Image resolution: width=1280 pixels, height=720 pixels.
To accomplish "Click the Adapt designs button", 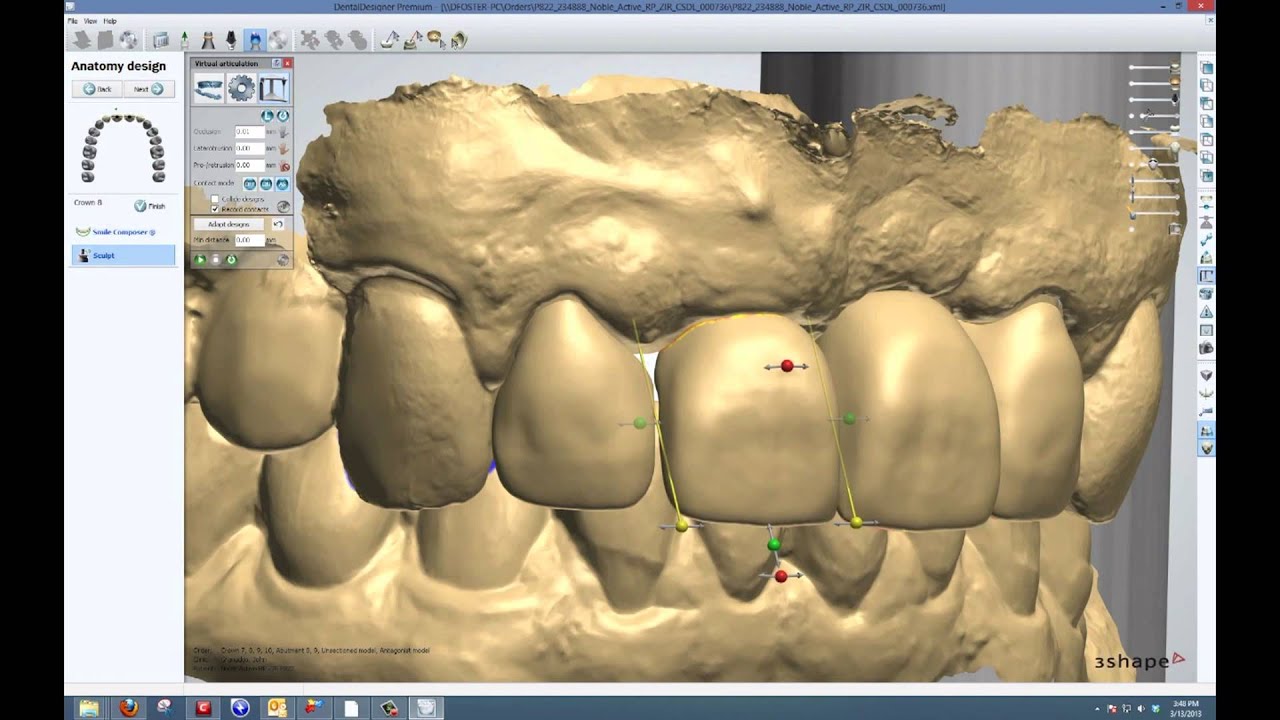I will click(229, 225).
